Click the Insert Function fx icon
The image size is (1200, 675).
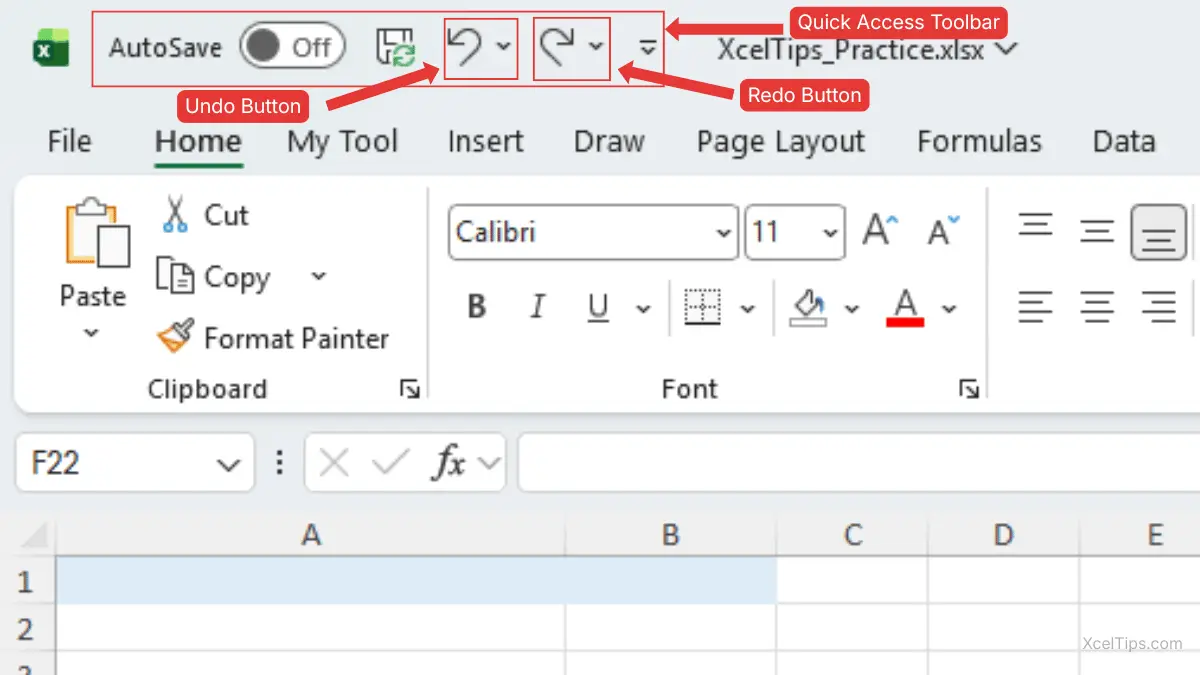coord(449,463)
